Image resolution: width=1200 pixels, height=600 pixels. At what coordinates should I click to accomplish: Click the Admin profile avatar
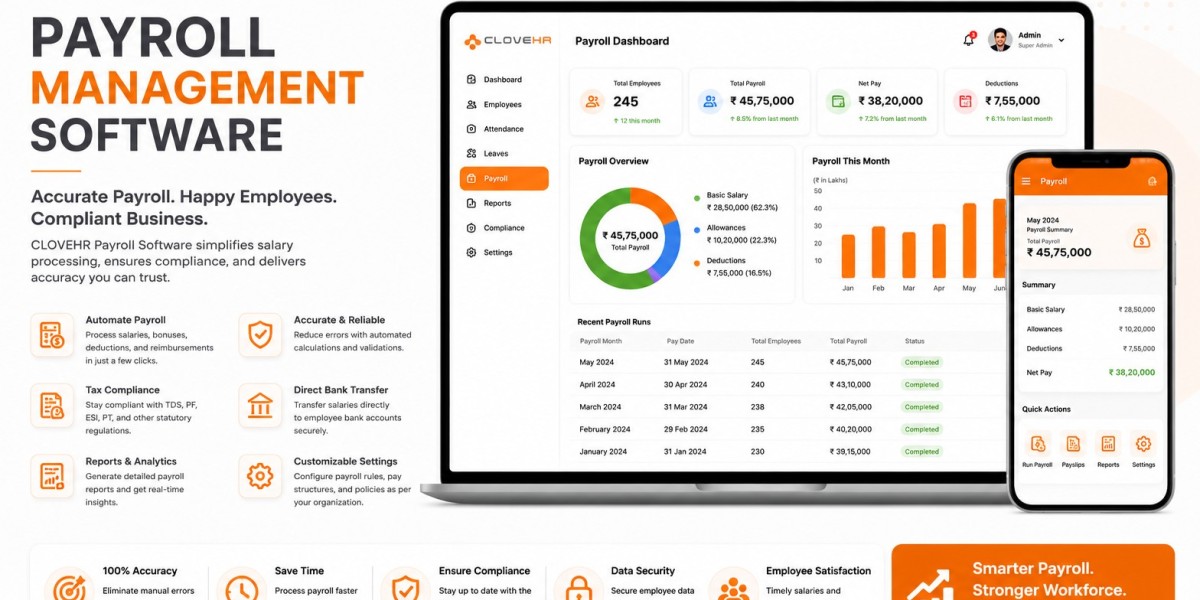[x=999, y=40]
